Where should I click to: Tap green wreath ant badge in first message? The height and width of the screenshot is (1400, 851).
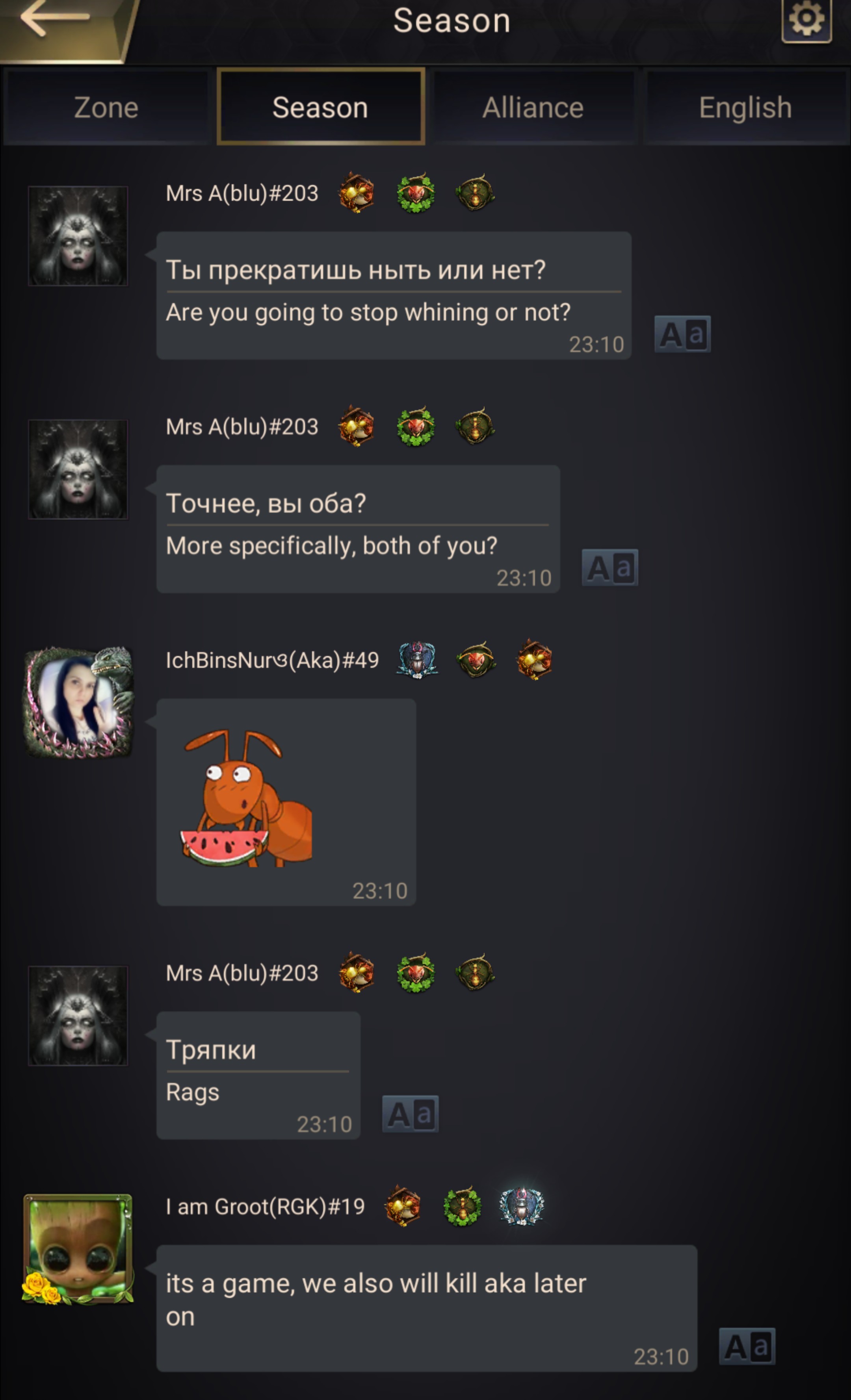point(416,193)
